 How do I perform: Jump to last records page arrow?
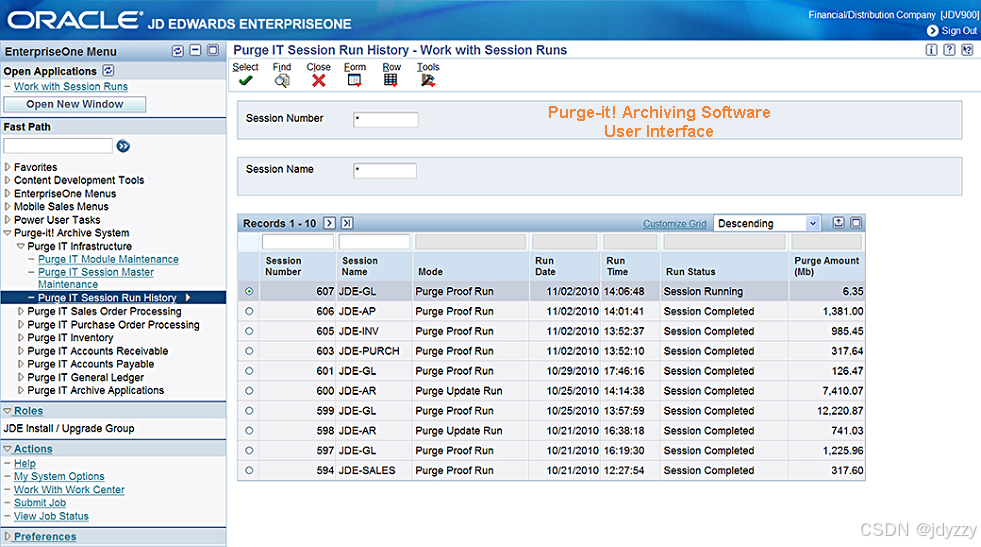[x=347, y=223]
